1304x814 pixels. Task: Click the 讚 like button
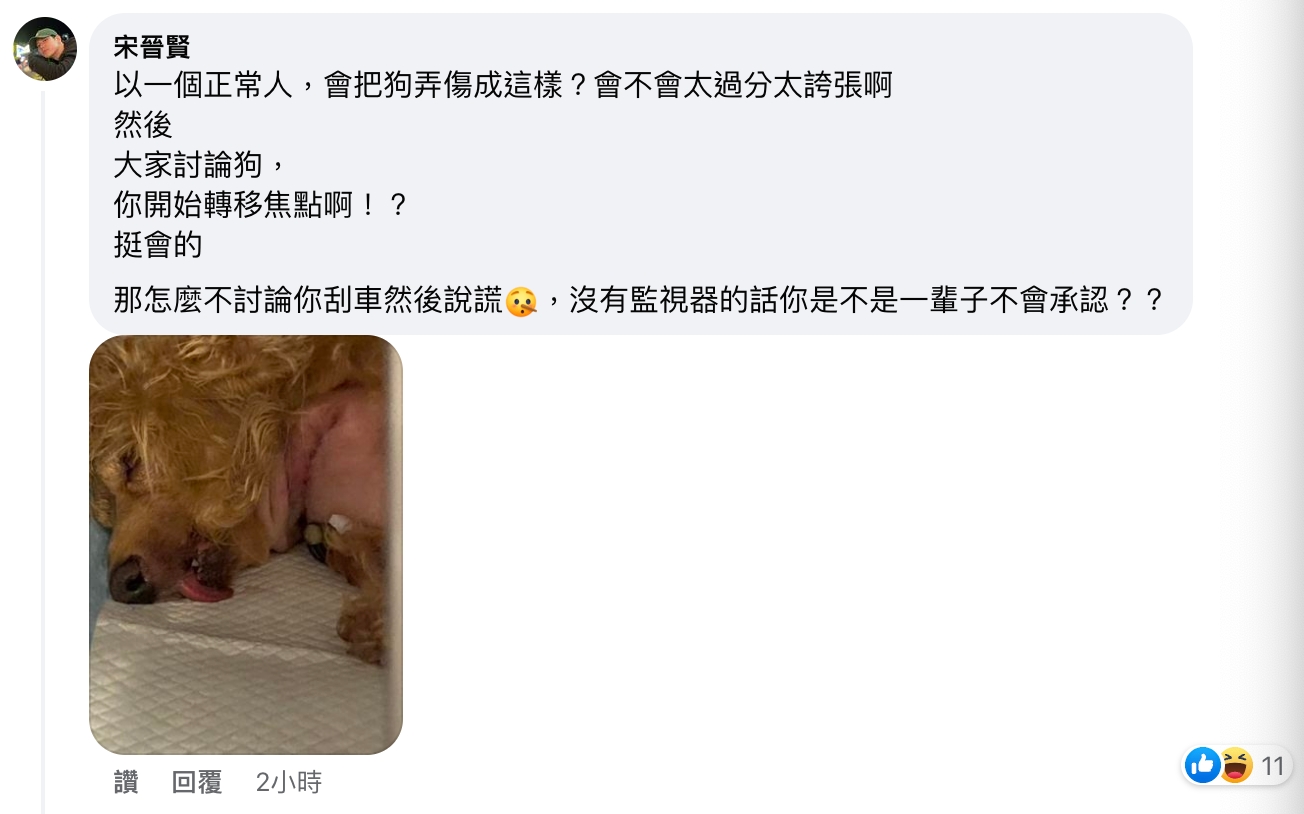(x=126, y=782)
